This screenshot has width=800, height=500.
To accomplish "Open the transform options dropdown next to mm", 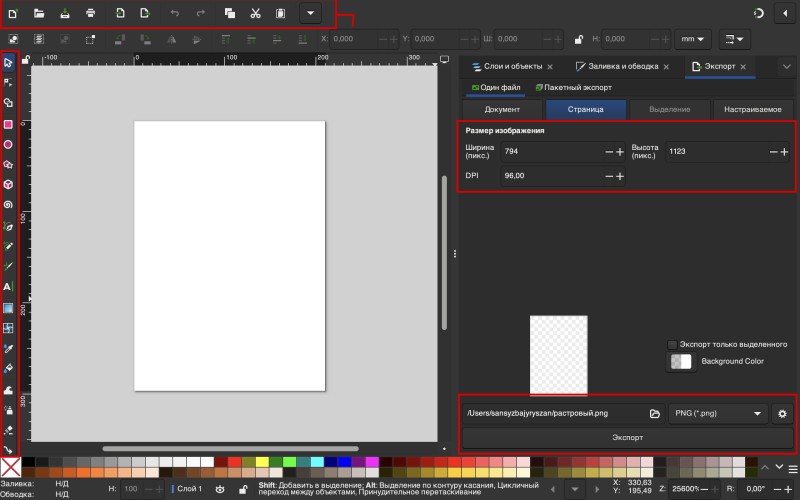I will (x=735, y=39).
